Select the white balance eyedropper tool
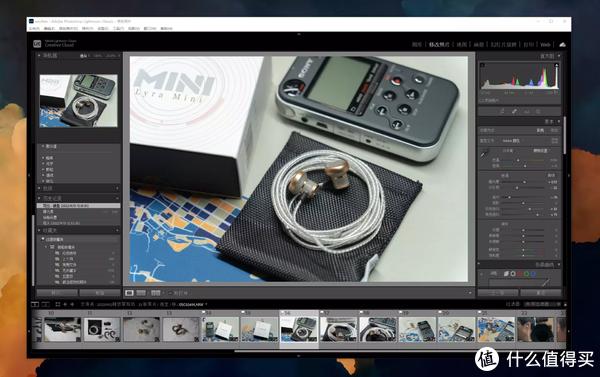Screen dimensions: 600x377 pos(484,154)
